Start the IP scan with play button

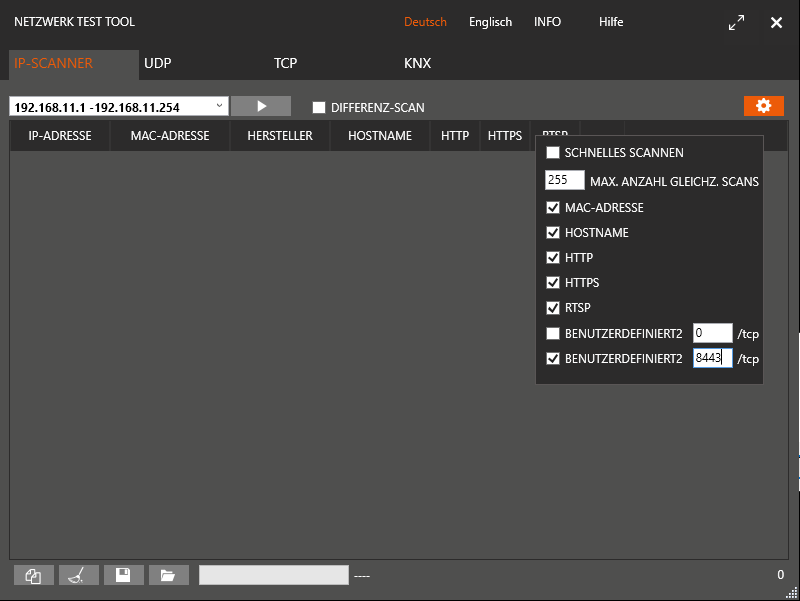[x=261, y=106]
